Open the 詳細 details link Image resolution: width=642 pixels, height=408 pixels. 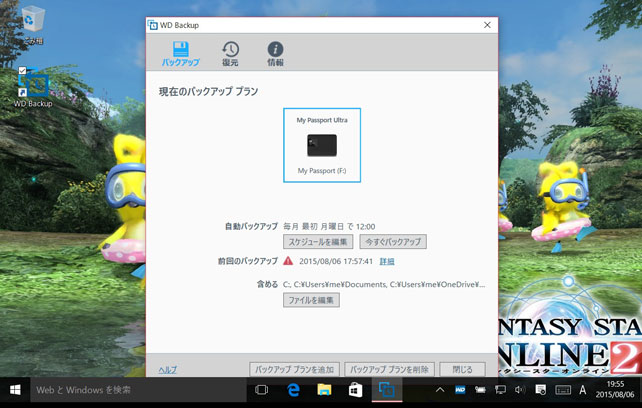pyautogui.click(x=387, y=261)
